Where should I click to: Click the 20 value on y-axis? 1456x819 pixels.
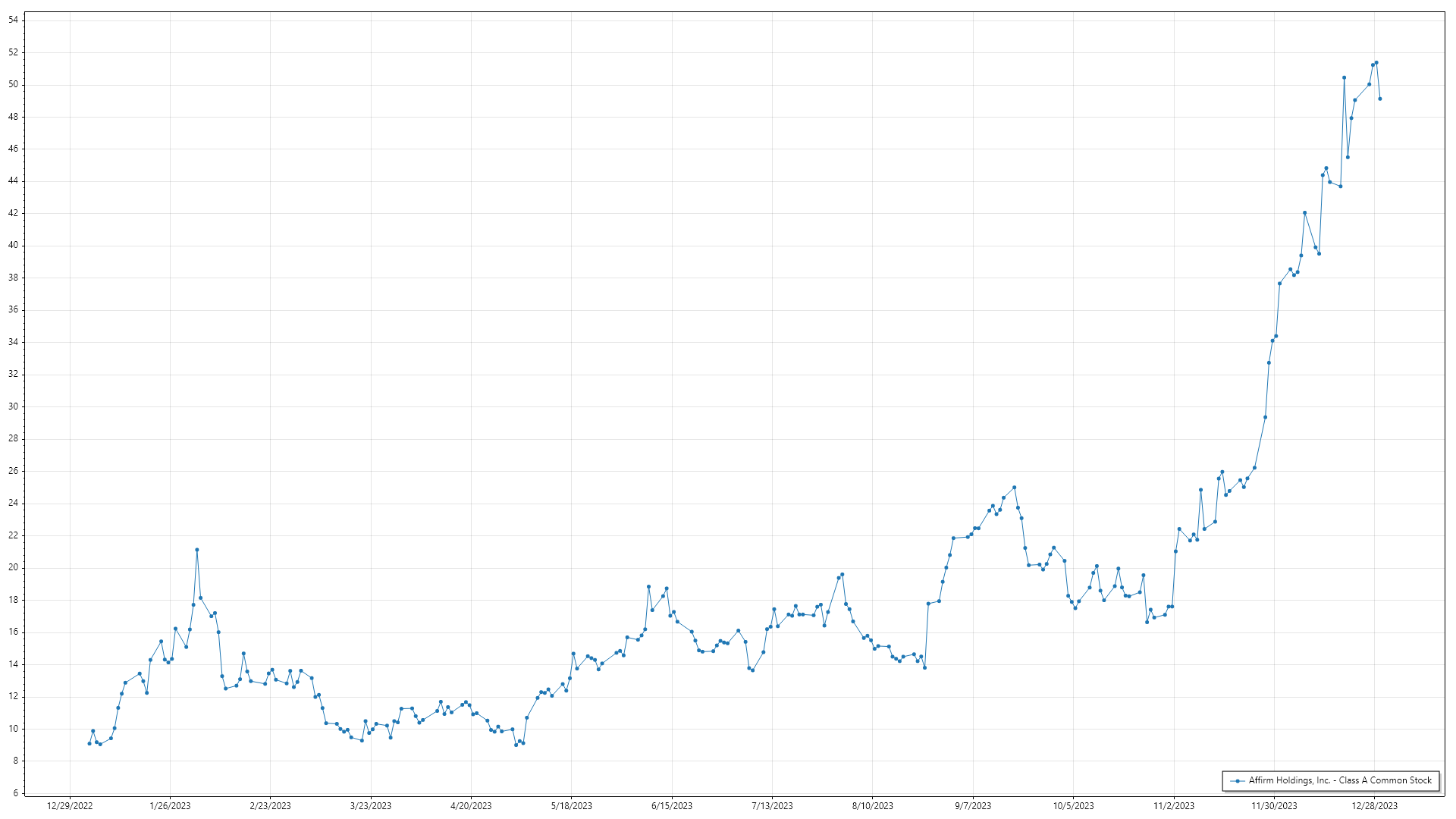(x=13, y=568)
